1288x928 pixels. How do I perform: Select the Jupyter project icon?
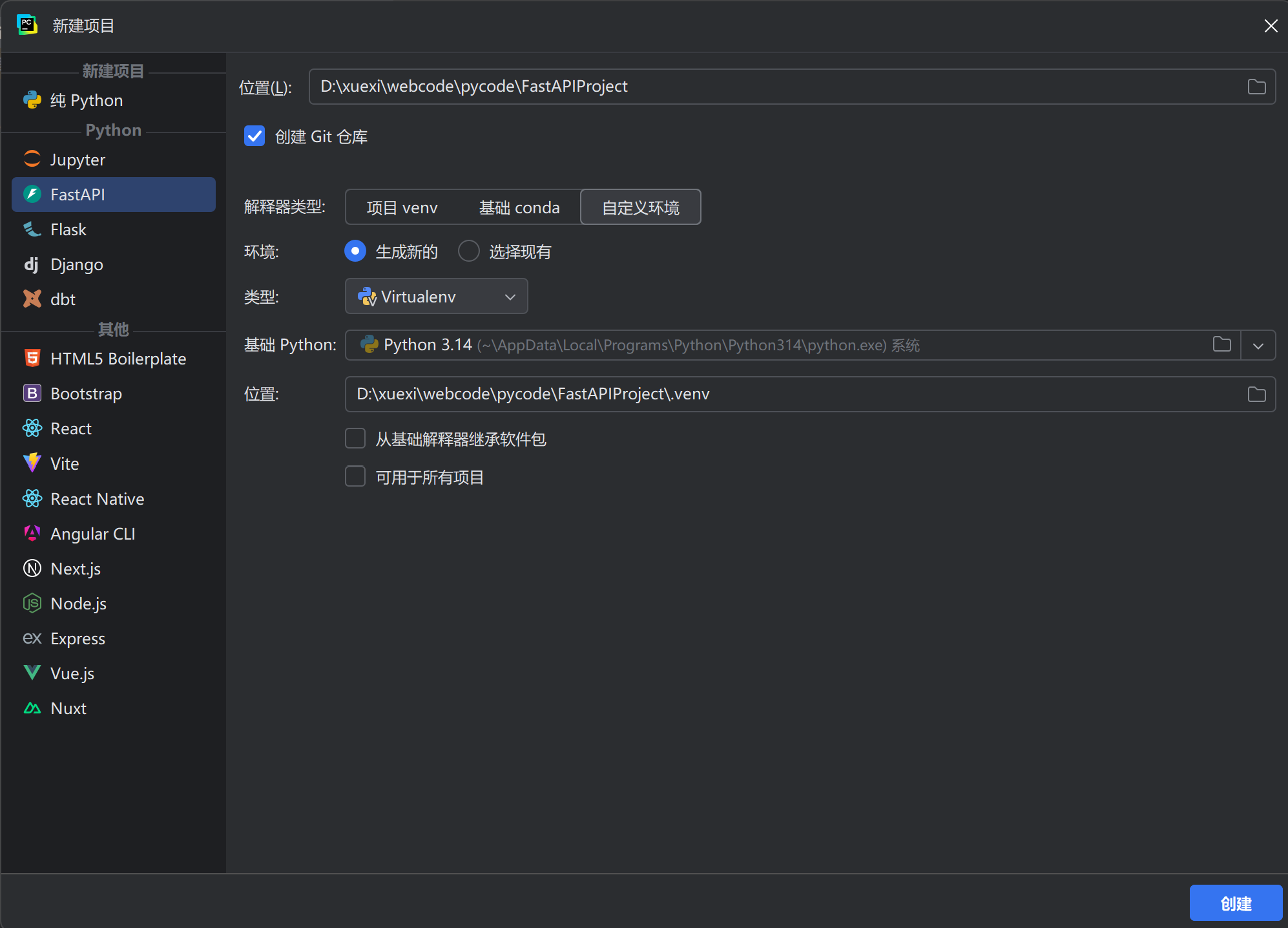[32, 159]
